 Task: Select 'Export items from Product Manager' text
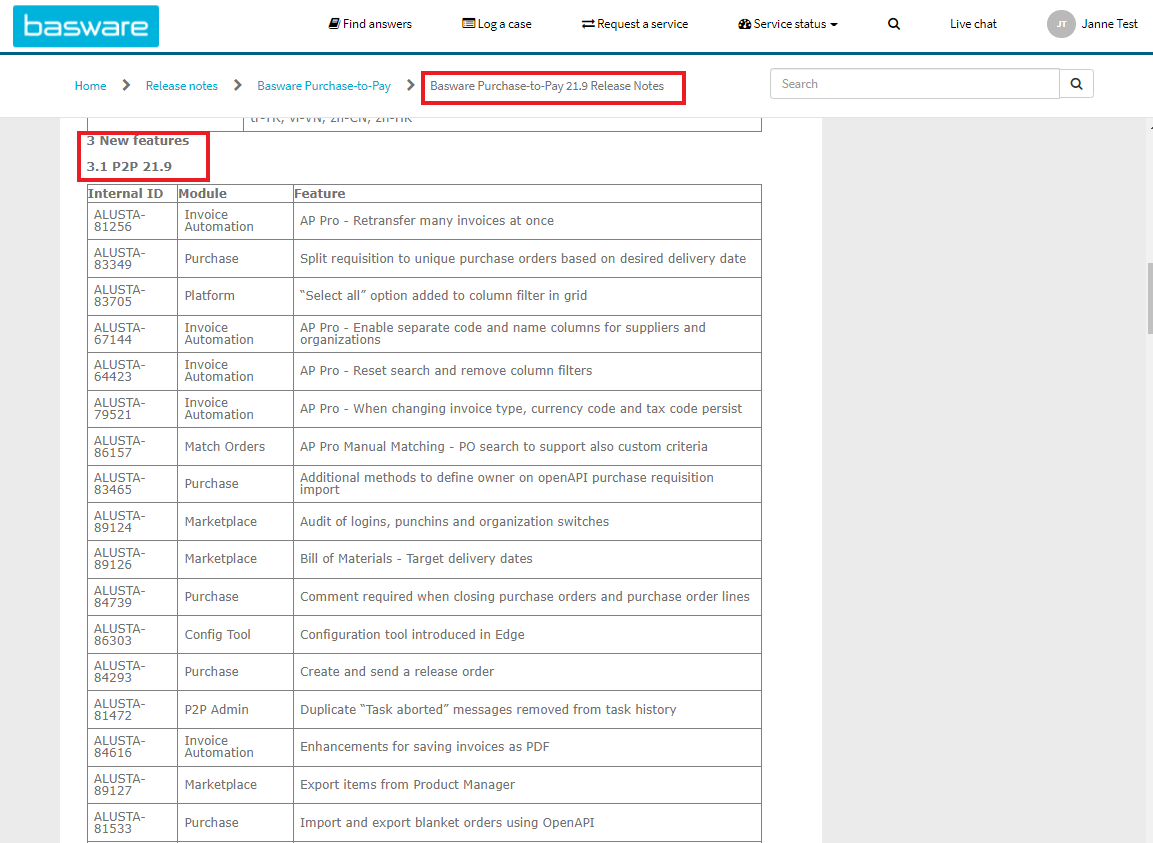click(x=407, y=785)
